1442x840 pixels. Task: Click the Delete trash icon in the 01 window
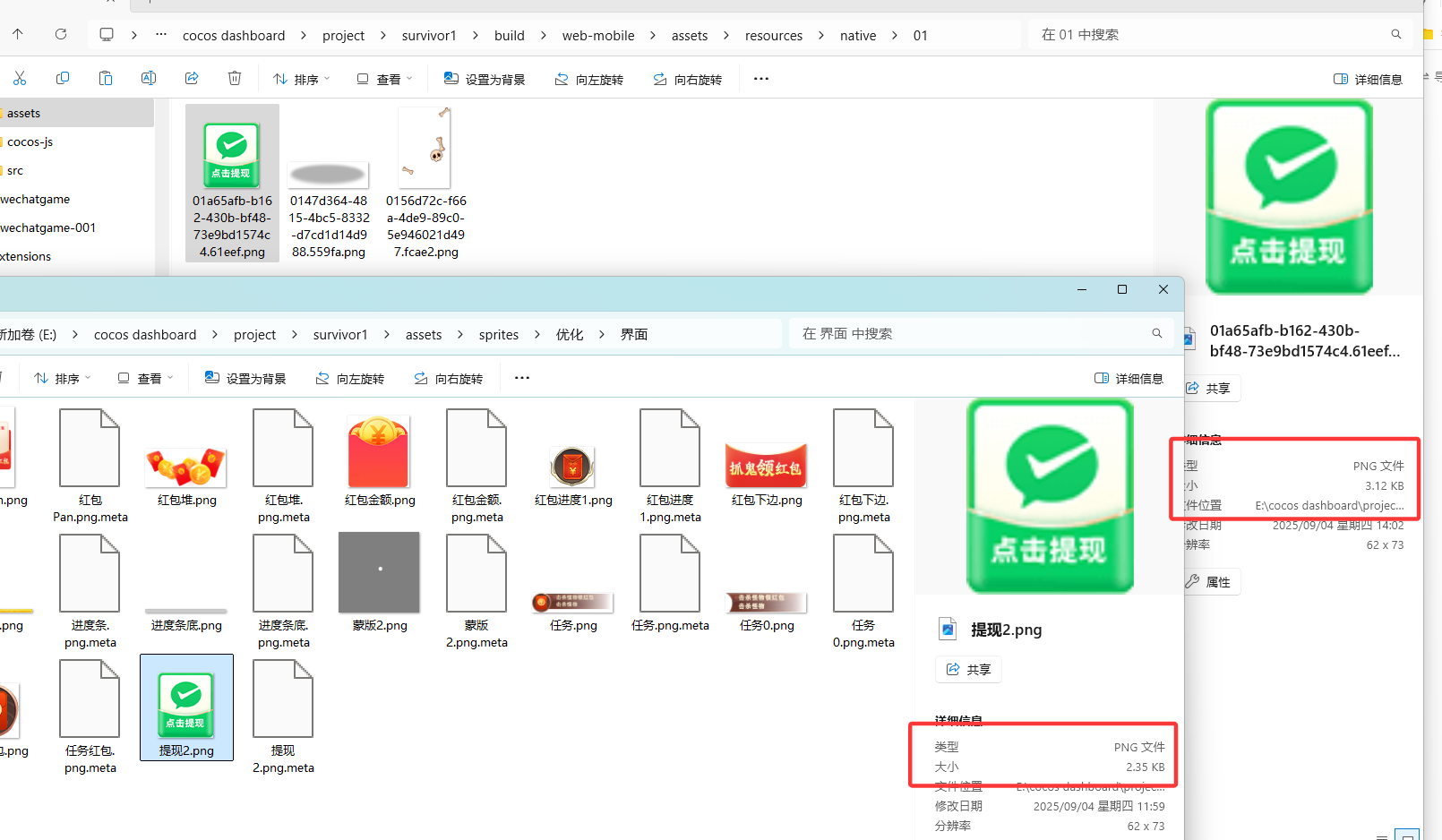click(235, 79)
